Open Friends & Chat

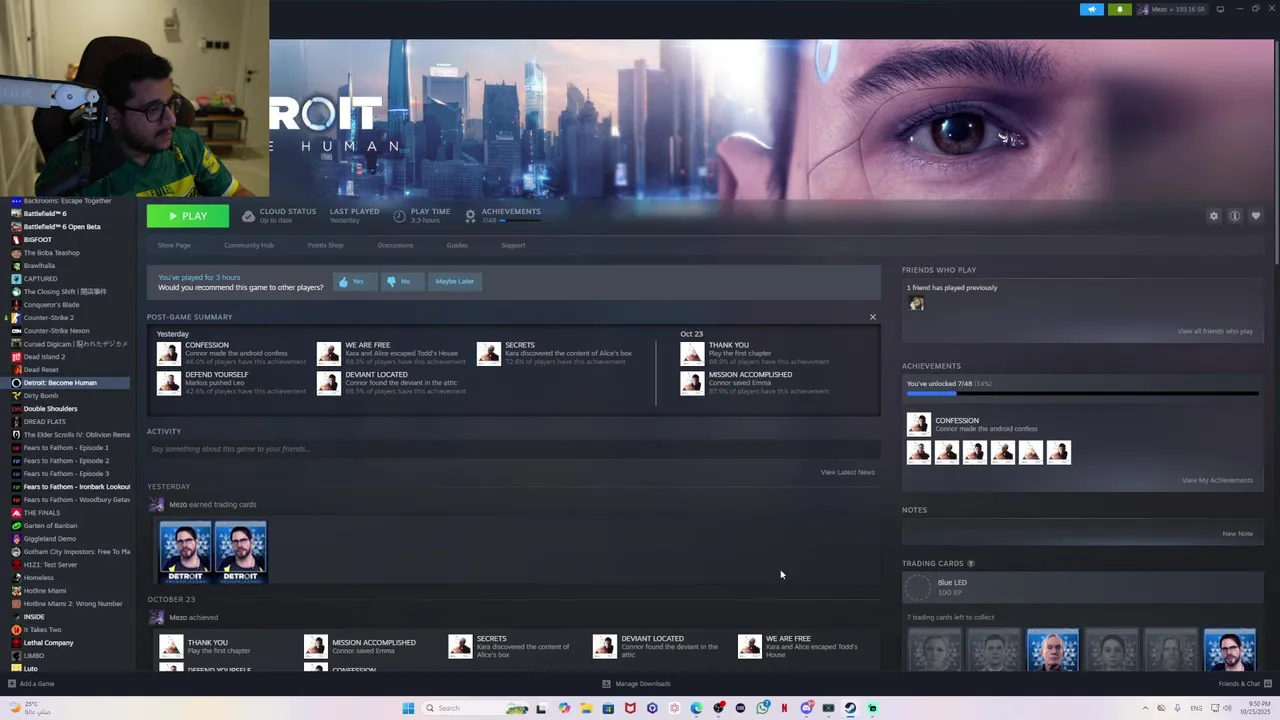click(x=1243, y=684)
